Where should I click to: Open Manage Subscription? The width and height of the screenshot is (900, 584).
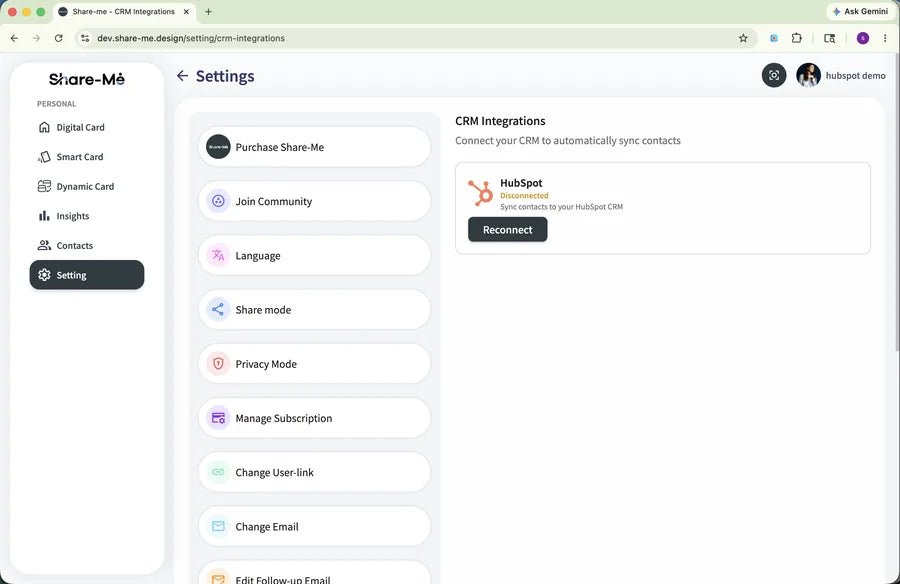coord(315,418)
